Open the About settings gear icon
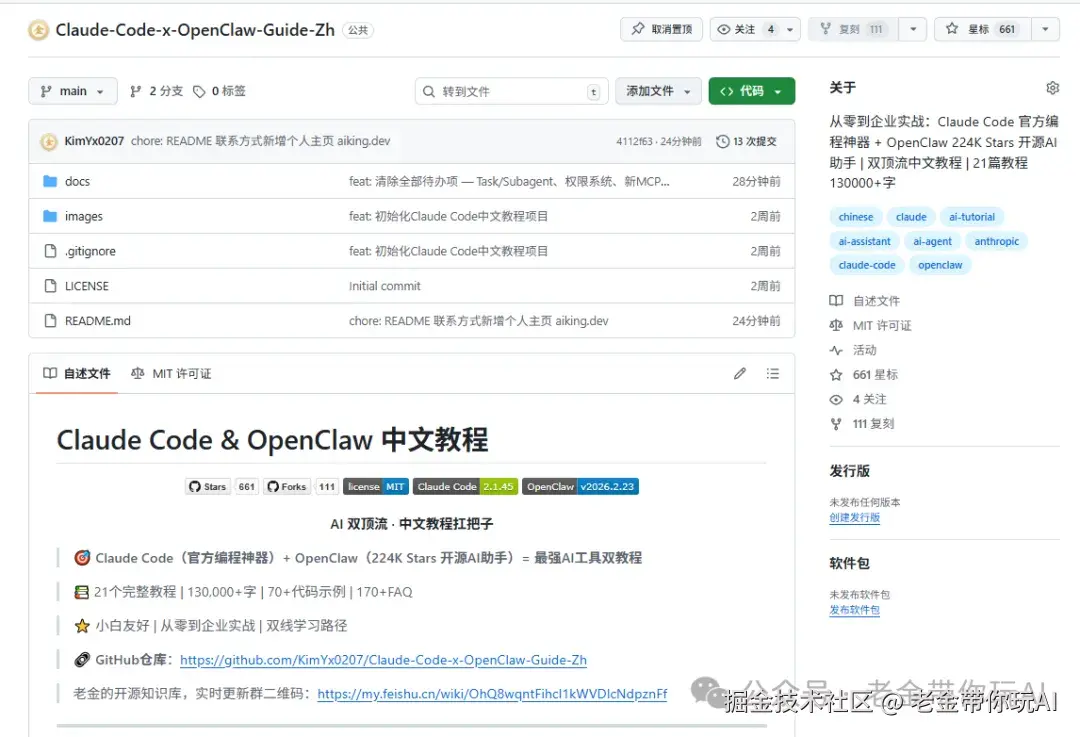This screenshot has width=1080, height=737. [1052, 87]
